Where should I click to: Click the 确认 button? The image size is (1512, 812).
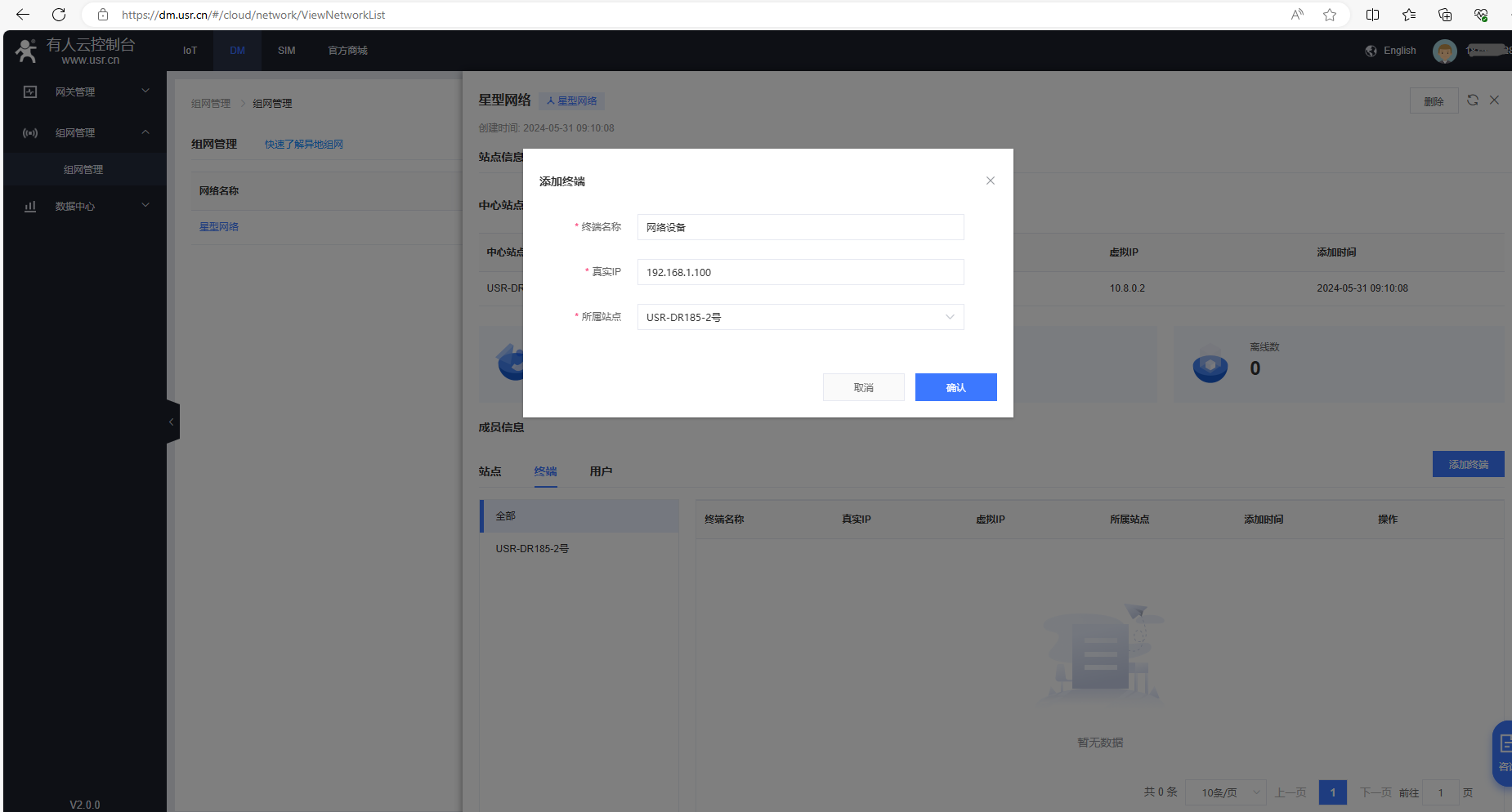(x=955, y=387)
